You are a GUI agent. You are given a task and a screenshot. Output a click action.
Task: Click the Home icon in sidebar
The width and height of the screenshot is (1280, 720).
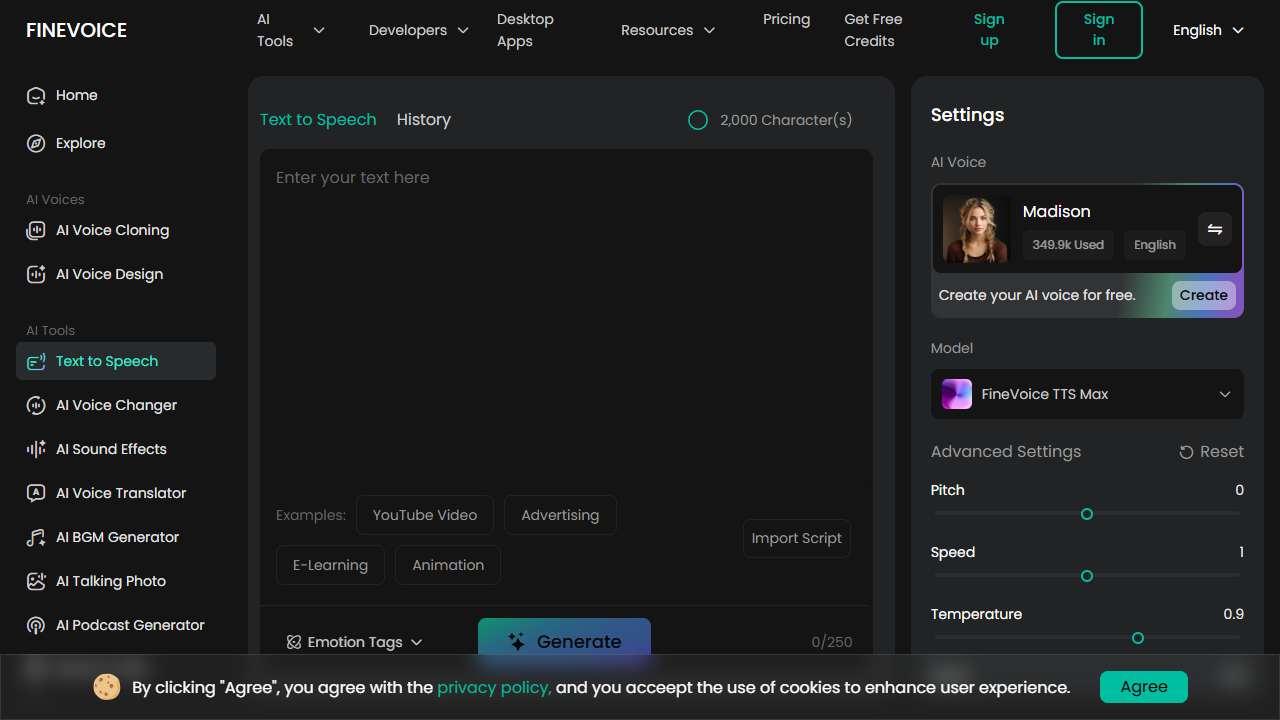[36, 96]
